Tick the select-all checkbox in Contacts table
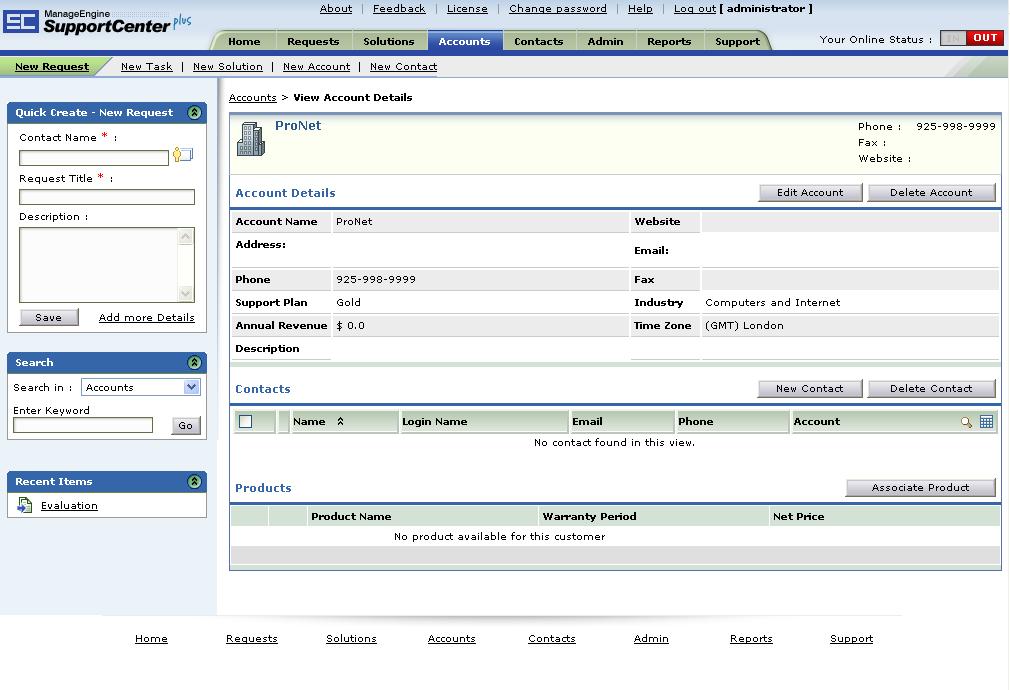This screenshot has height=690, width=1010. click(x=246, y=422)
